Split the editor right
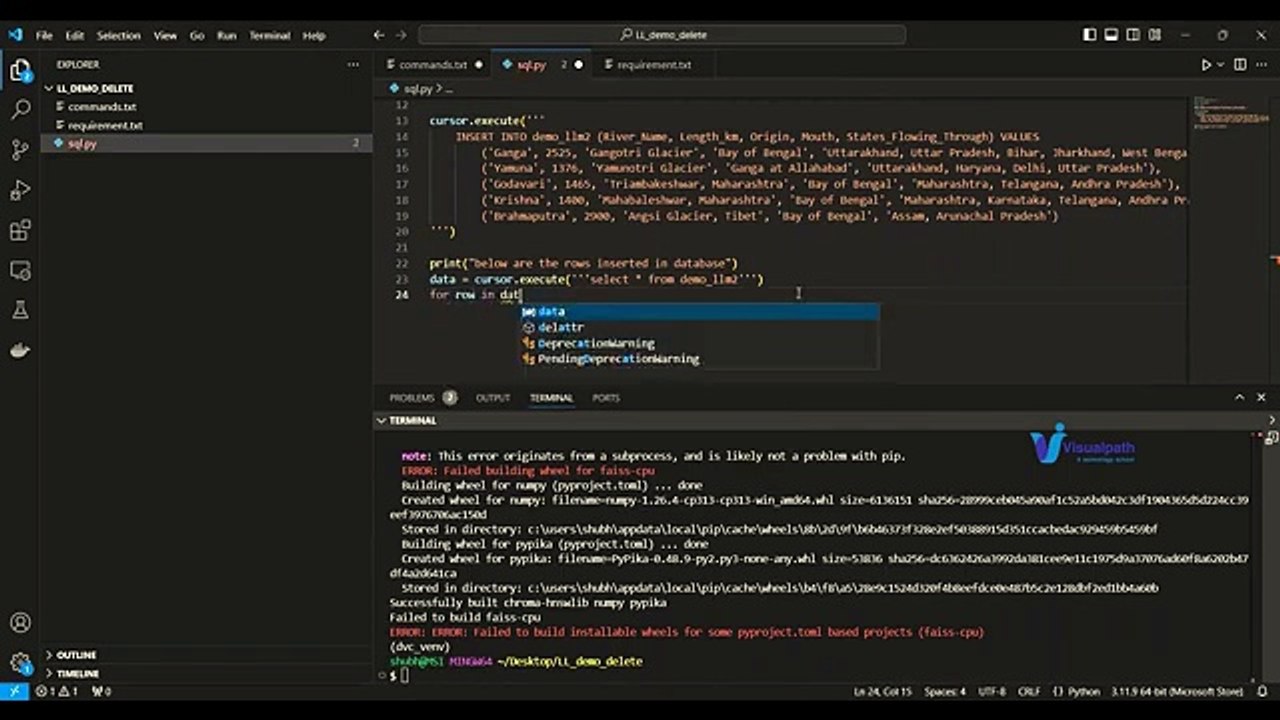Screen dimensions: 1280x720 pos(1240,65)
